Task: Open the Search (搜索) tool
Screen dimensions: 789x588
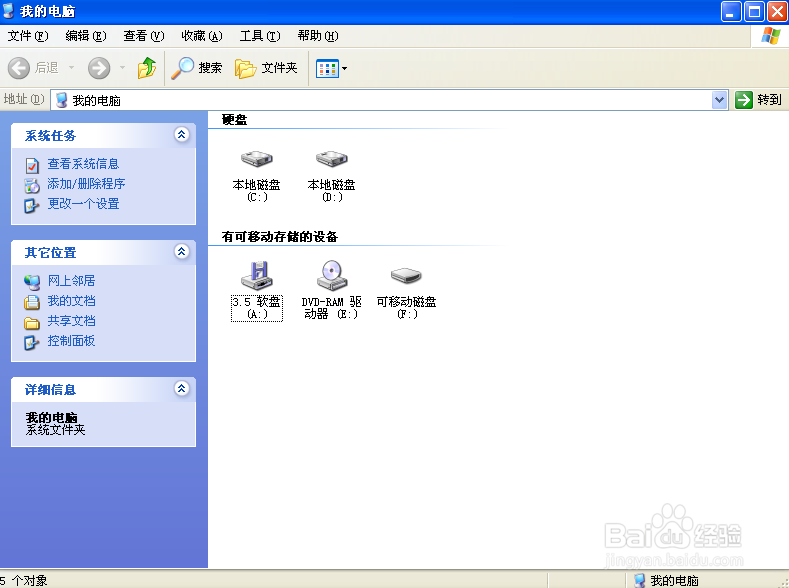Action: [197, 68]
